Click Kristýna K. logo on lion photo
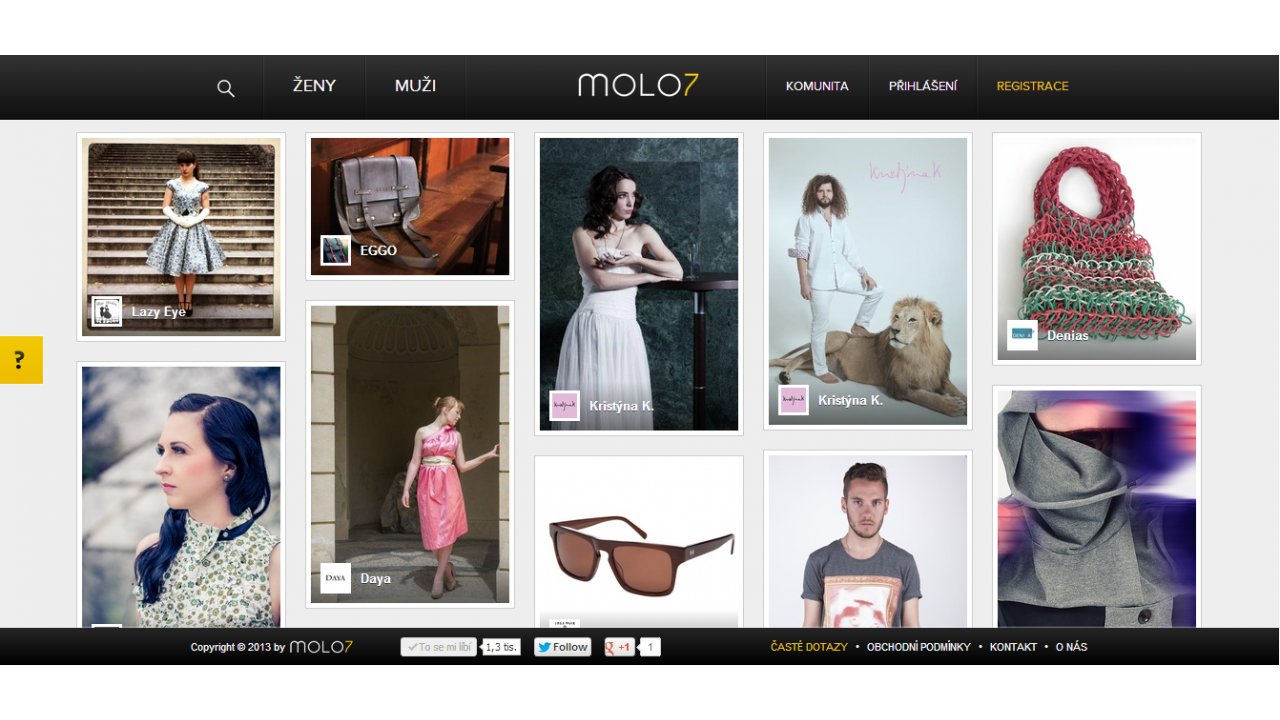This screenshot has height=720, width=1280. coord(793,400)
